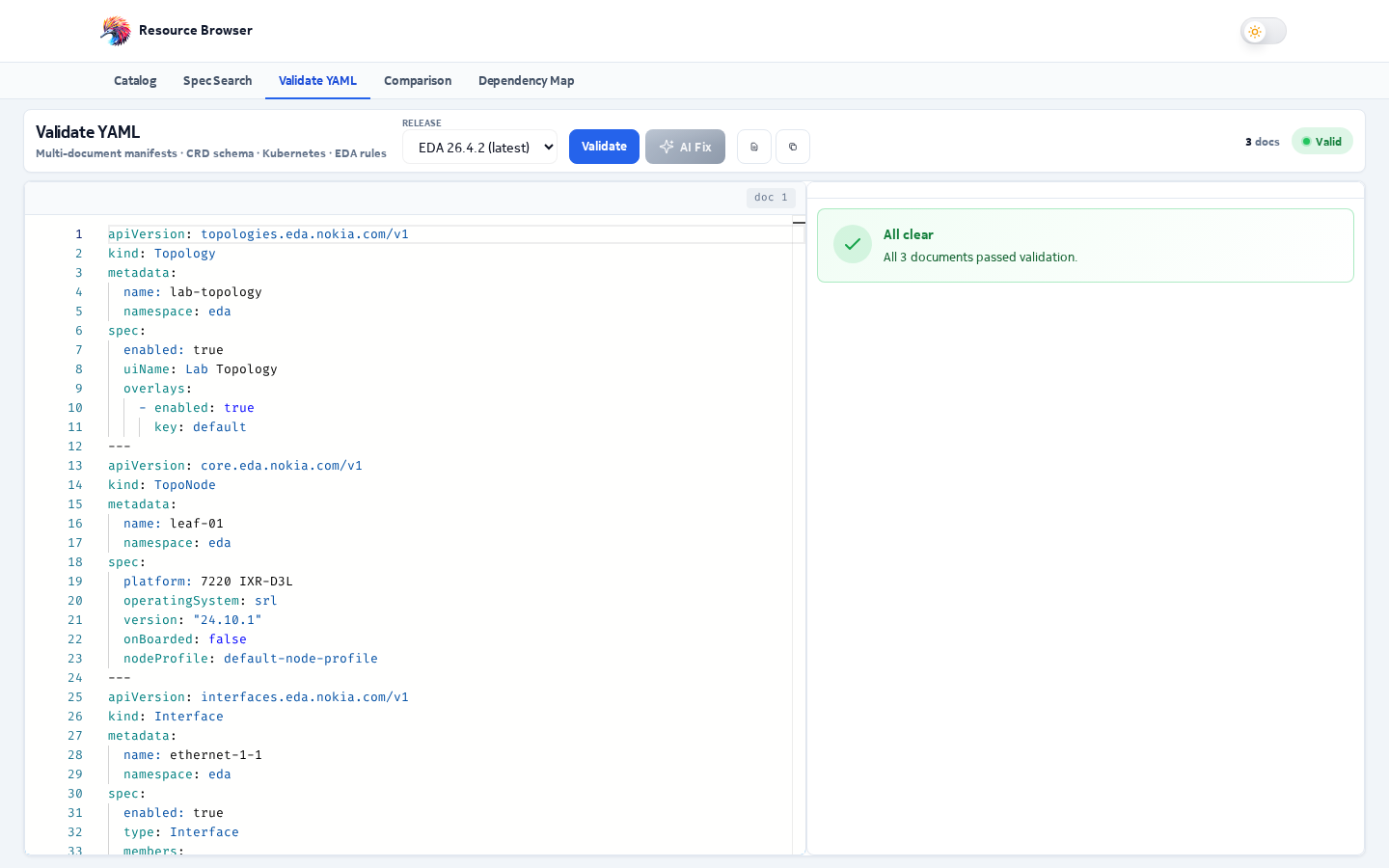Click 'kind: Topology' line in editor
1389x868 pixels.
click(162, 254)
